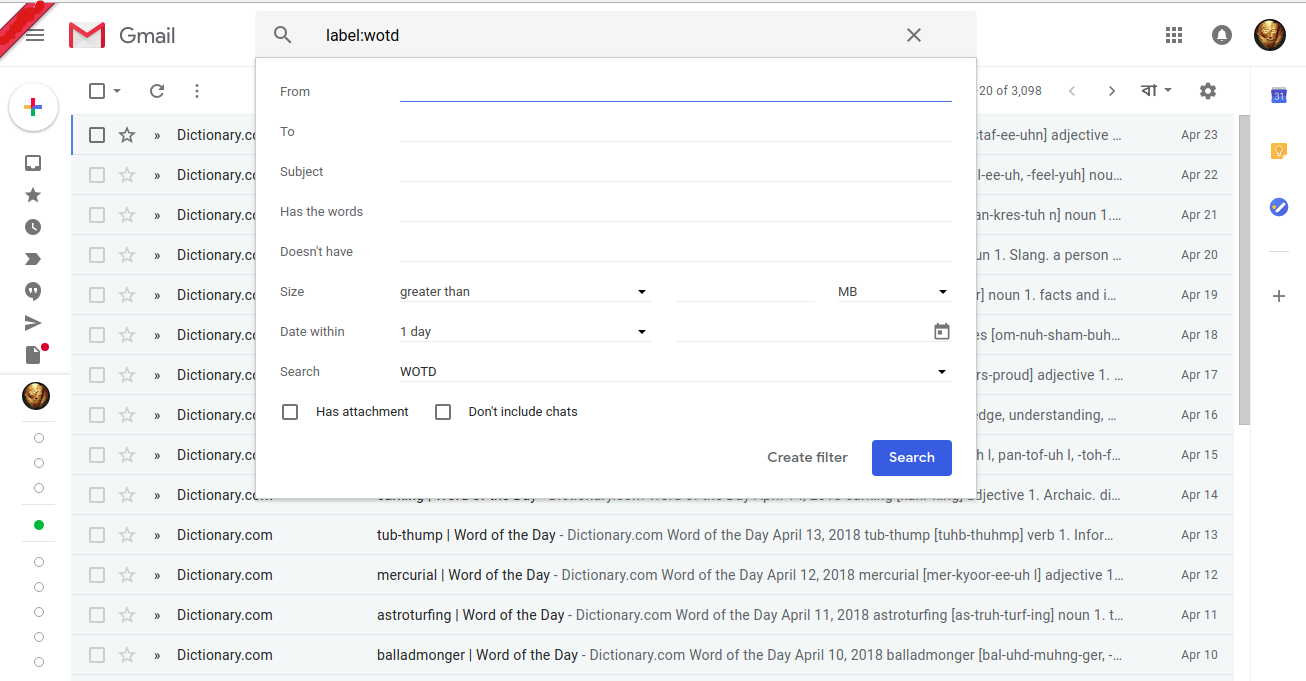The width and height of the screenshot is (1306, 681).
Task: Expand the select options arrow
Action: 117,91
